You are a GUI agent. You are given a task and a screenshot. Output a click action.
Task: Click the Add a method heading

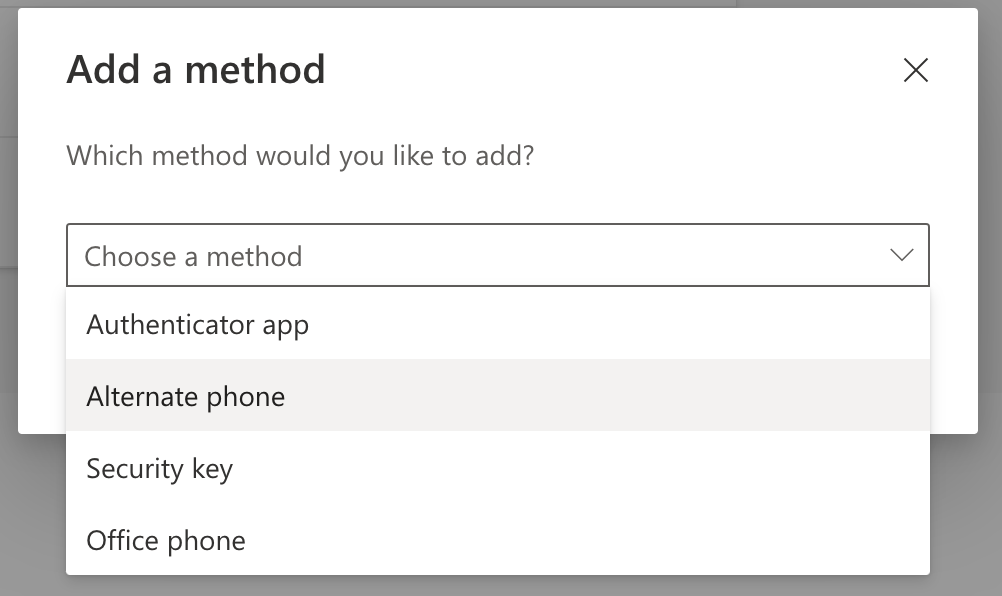[196, 70]
